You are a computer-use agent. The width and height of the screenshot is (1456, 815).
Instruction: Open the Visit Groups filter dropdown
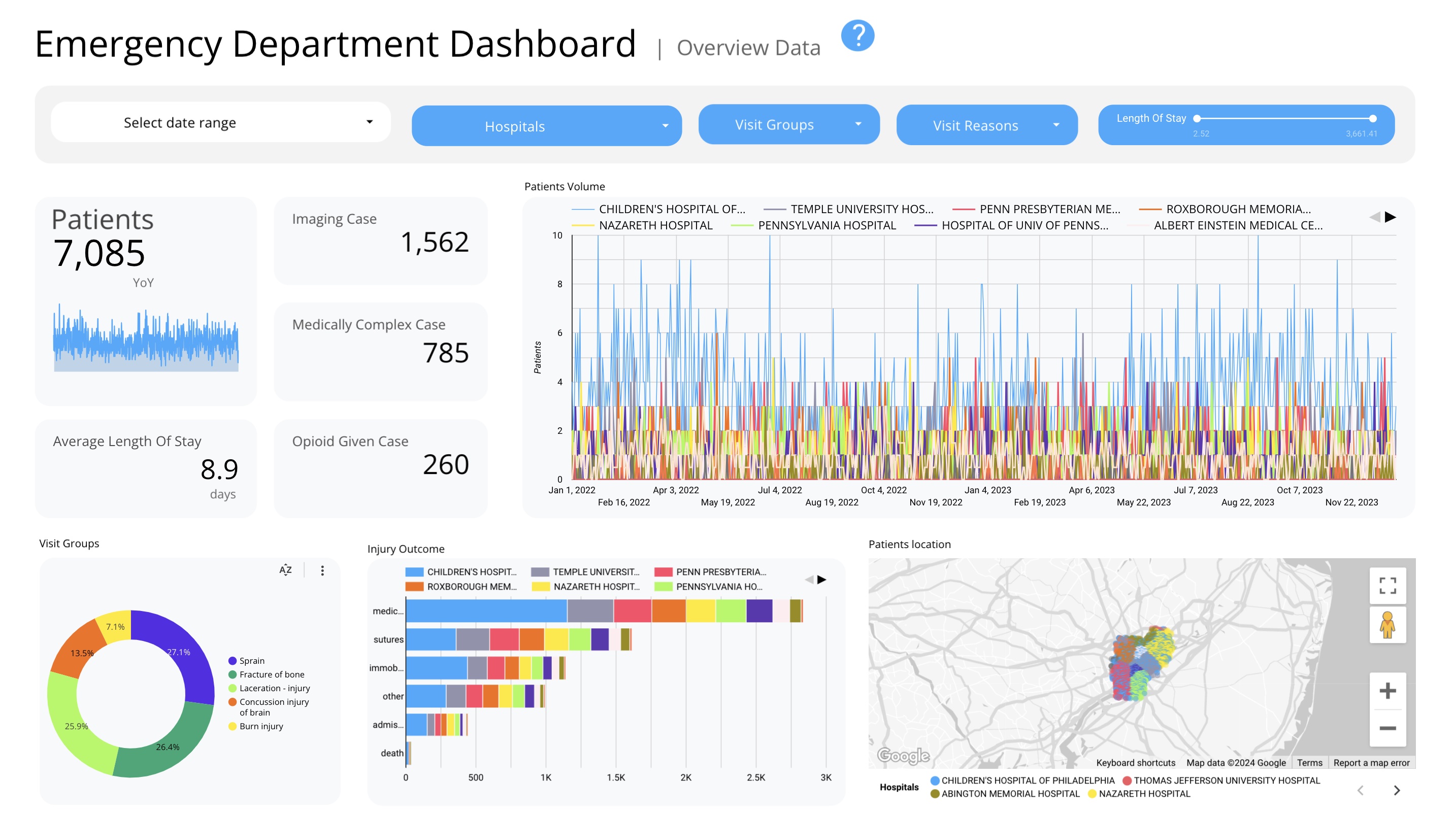point(789,124)
